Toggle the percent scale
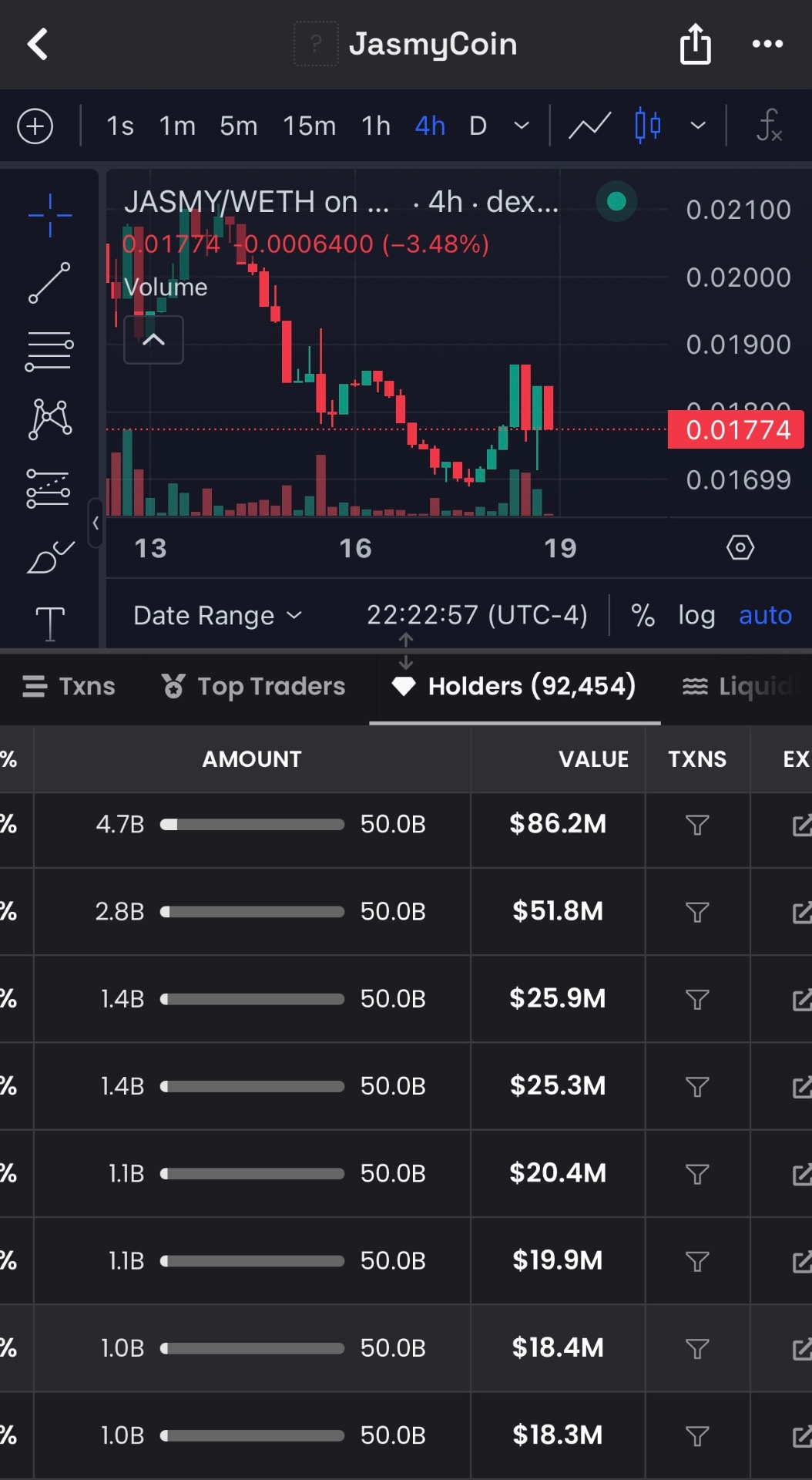The image size is (812, 1480). [x=643, y=615]
